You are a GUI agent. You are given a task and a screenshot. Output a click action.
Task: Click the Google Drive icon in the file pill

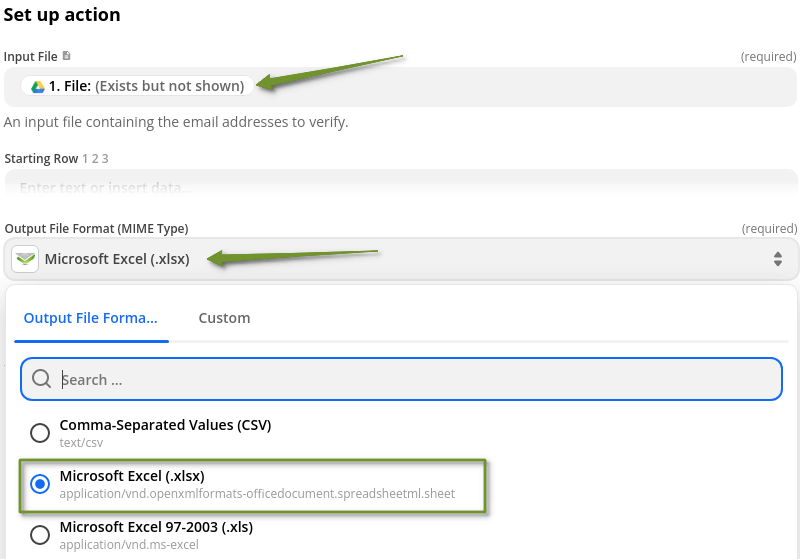(38, 86)
